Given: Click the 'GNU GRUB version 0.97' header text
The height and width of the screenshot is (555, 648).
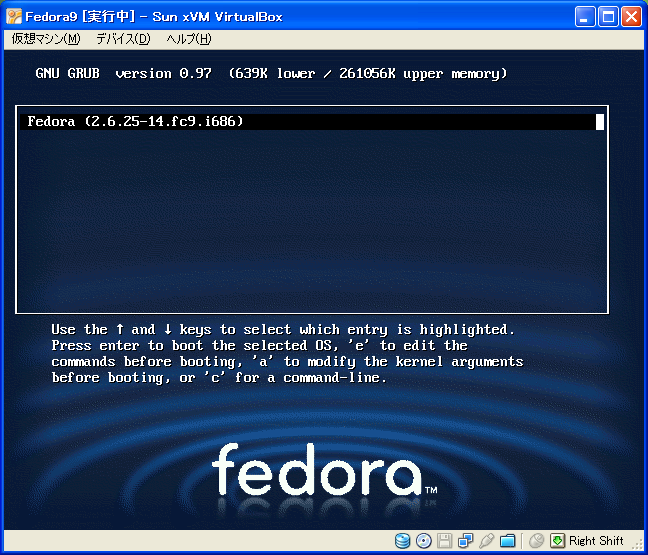Looking at the screenshot, I should coord(124,74).
